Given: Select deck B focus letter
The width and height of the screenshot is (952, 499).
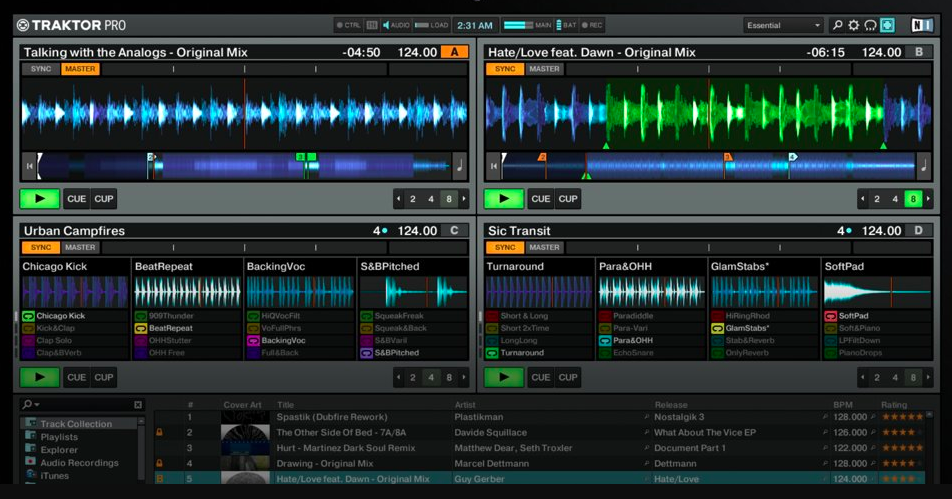Looking at the screenshot, I should [919, 52].
